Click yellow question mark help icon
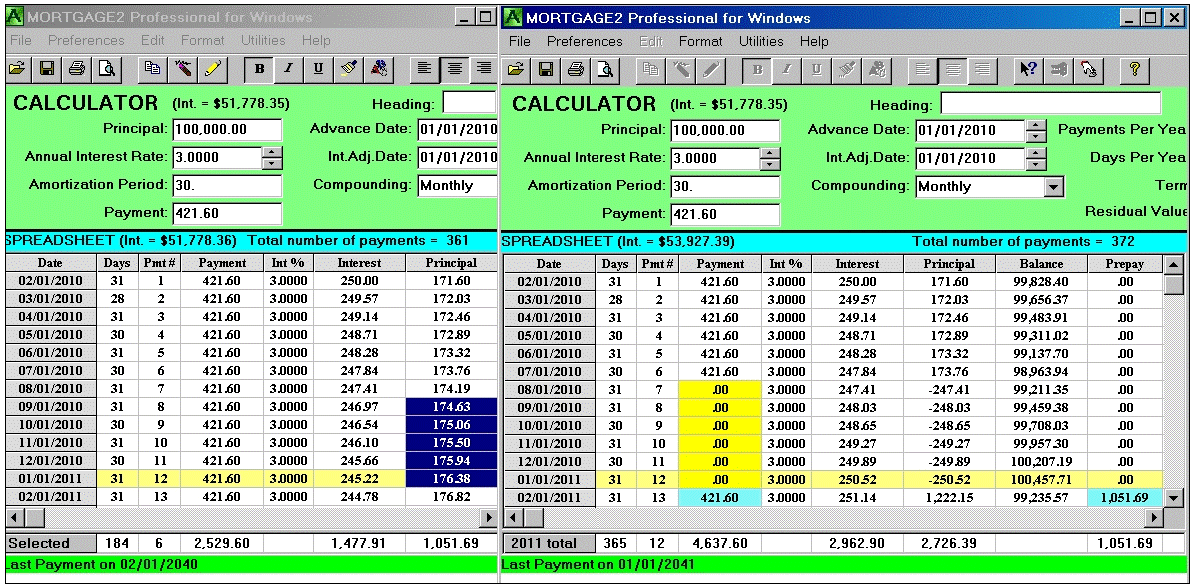This screenshot has height=584, width=1196. pyautogui.click(x=1134, y=69)
